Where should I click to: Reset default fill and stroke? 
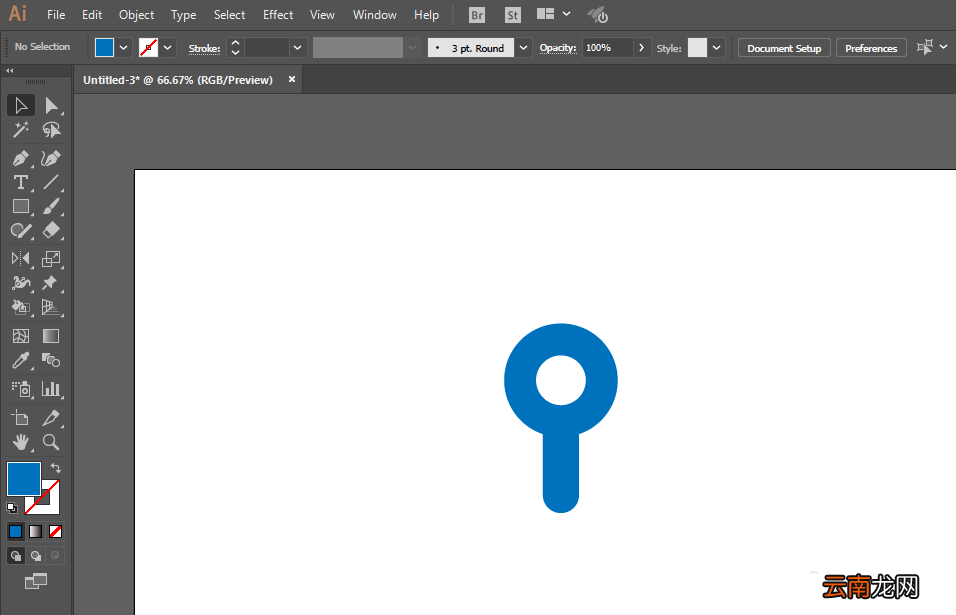point(12,508)
